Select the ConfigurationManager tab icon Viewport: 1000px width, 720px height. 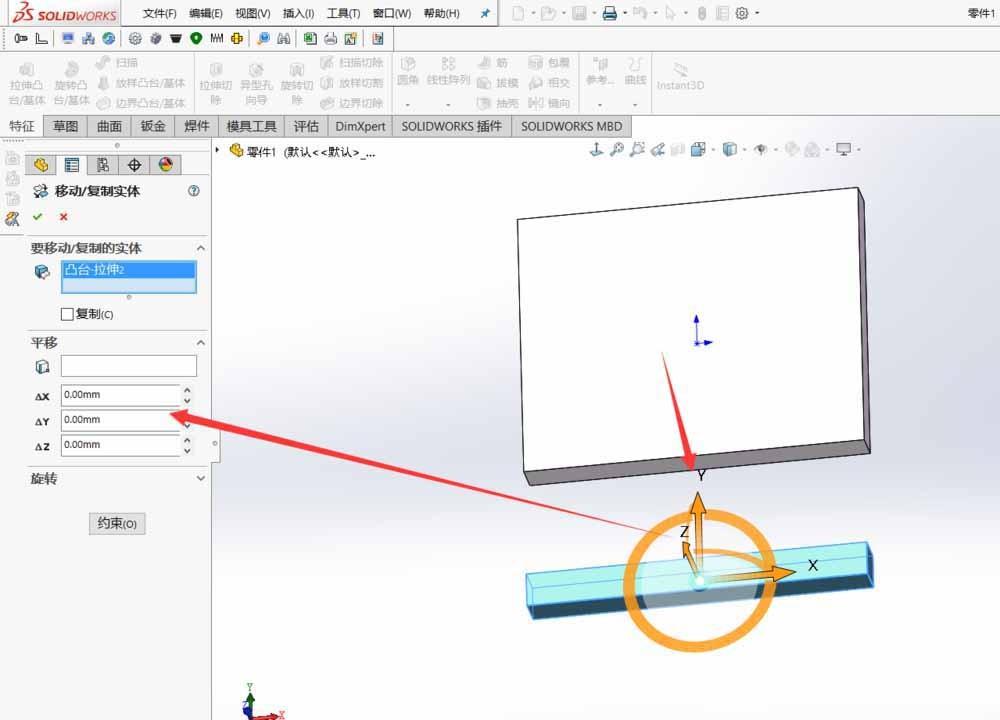tap(103, 165)
